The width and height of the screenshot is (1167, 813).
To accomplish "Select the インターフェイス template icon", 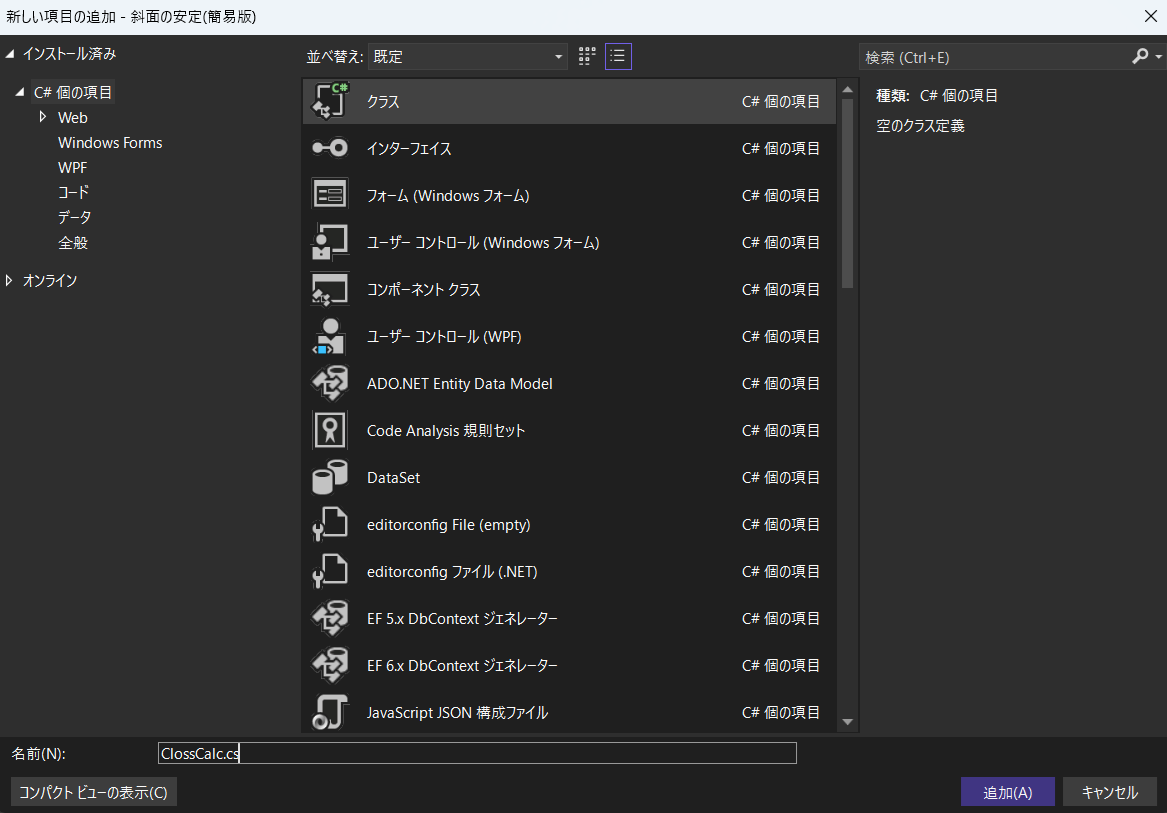I will tap(330, 148).
